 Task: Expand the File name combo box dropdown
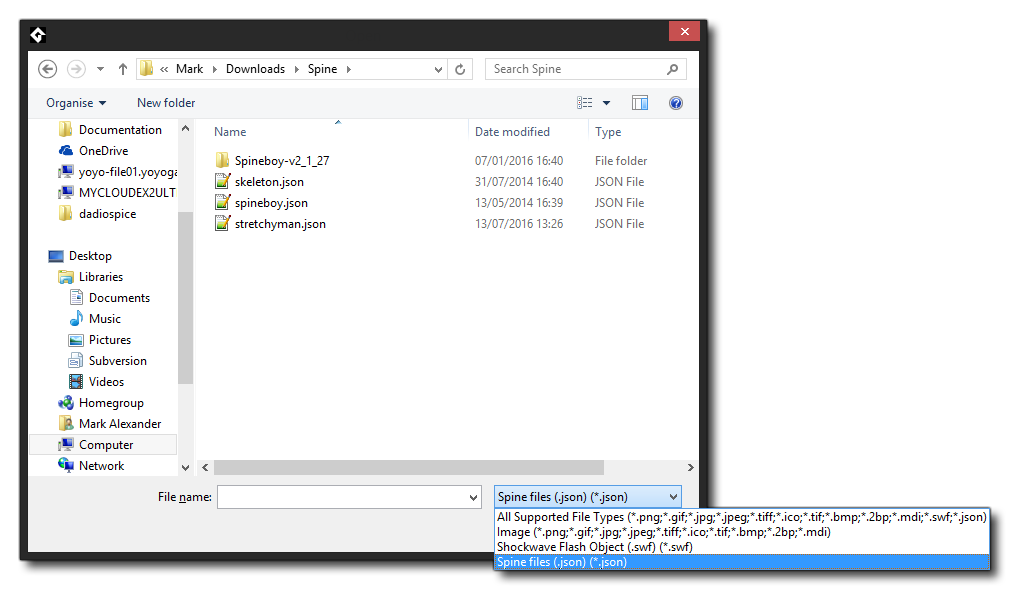(474, 497)
